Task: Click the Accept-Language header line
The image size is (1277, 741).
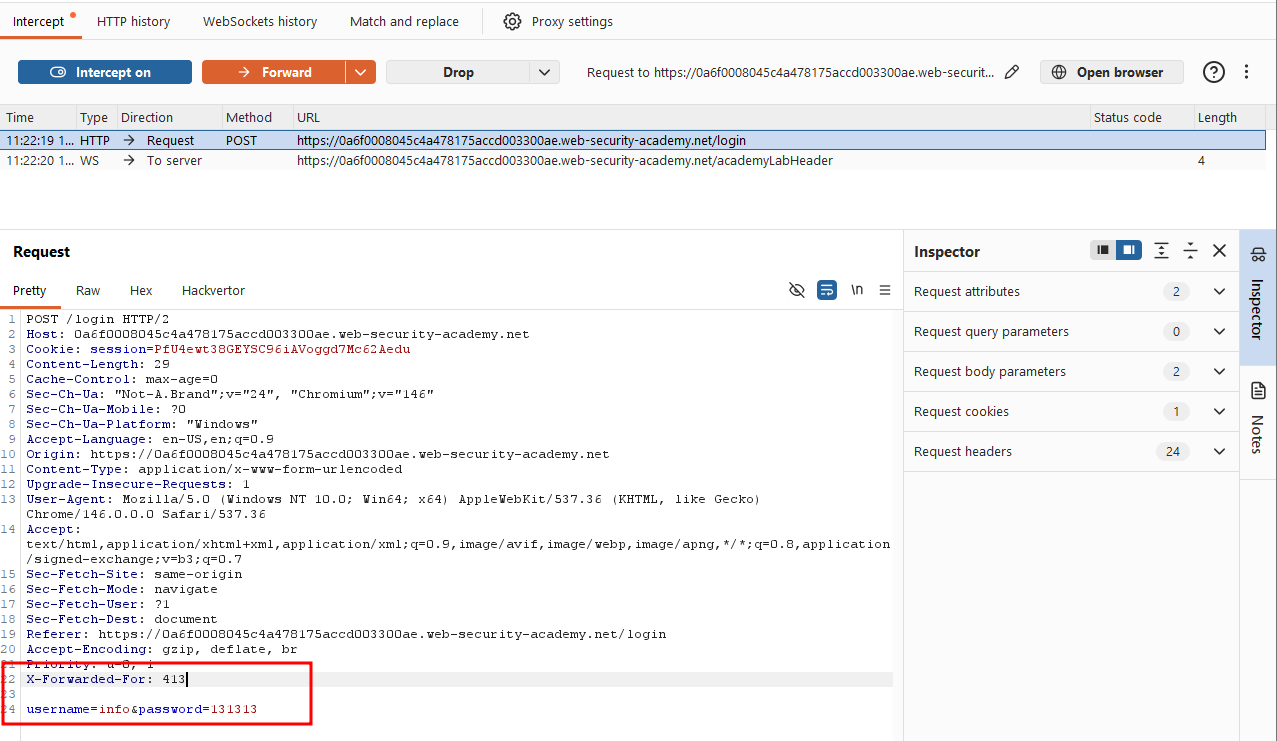Action: coord(150,439)
